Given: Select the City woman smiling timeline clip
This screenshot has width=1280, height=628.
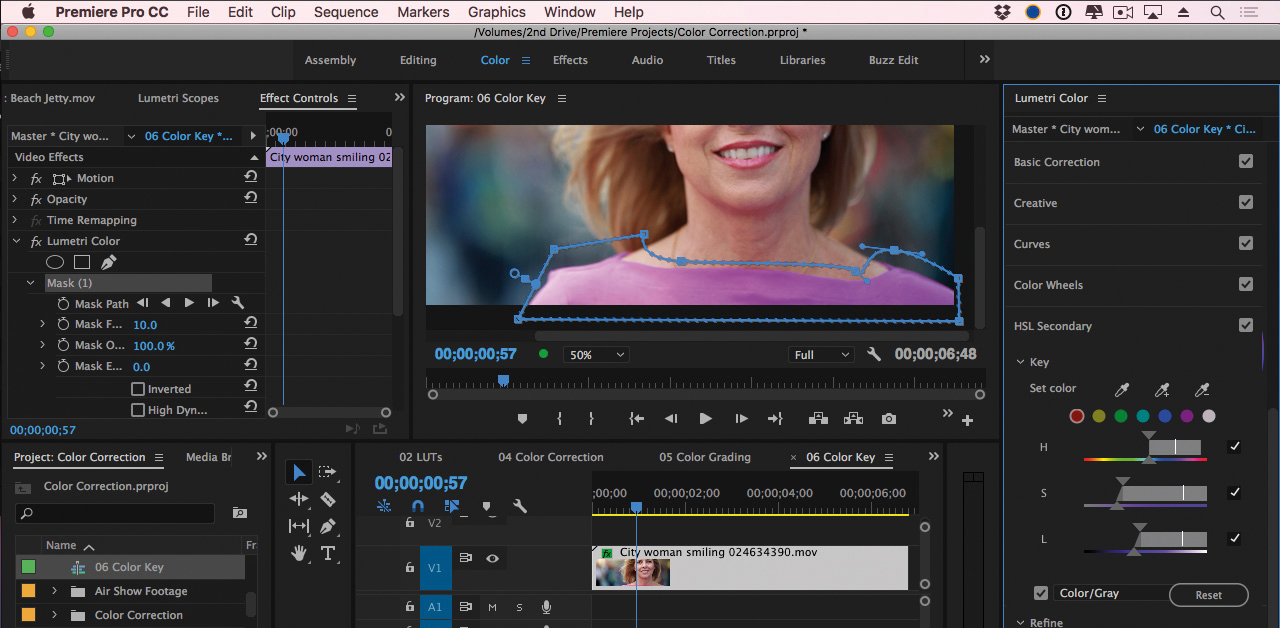Looking at the screenshot, I should point(750,567).
